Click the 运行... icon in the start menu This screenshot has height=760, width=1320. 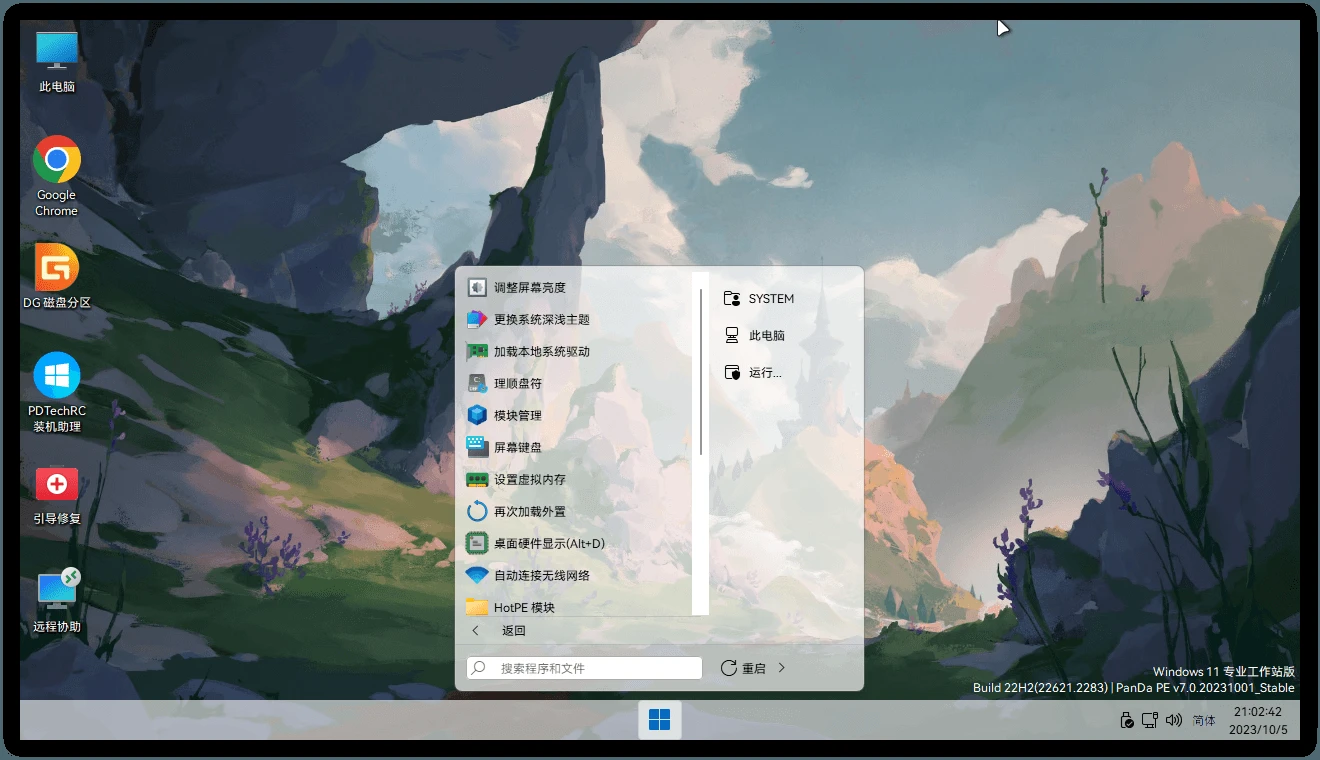pos(732,372)
